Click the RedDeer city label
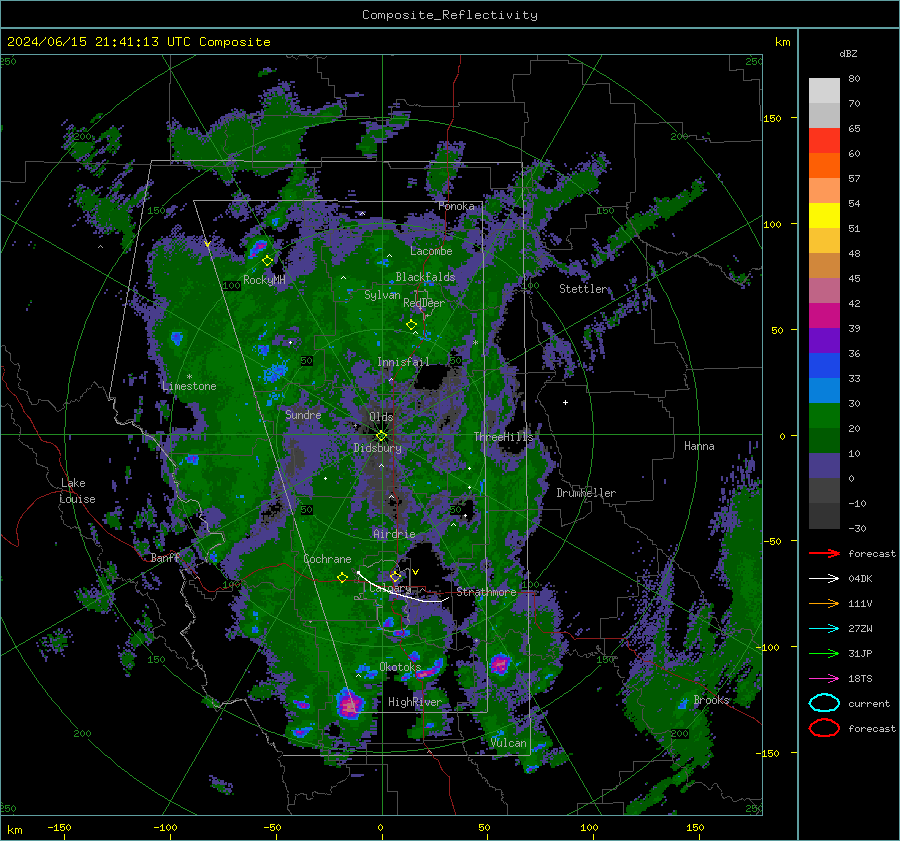The width and height of the screenshot is (900, 841). (424, 303)
